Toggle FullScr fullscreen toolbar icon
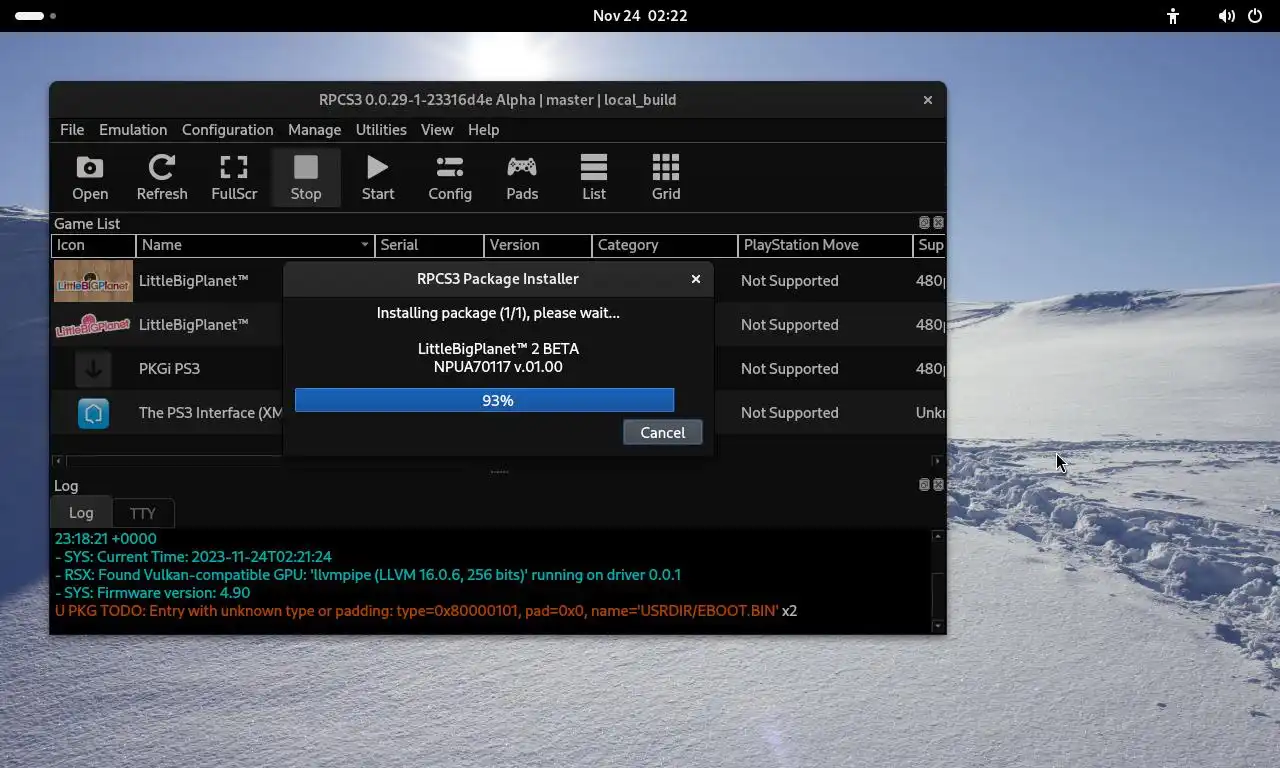The height and width of the screenshot is (768, 1280). pos(234,178)
